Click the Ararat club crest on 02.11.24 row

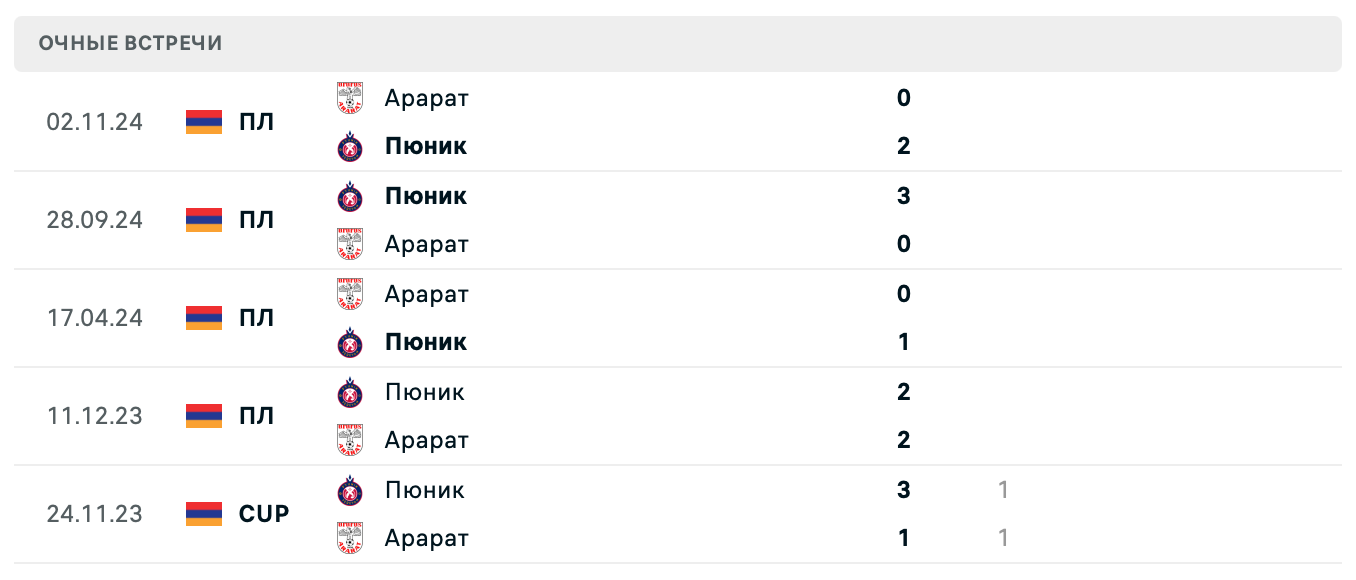point(349,98)
